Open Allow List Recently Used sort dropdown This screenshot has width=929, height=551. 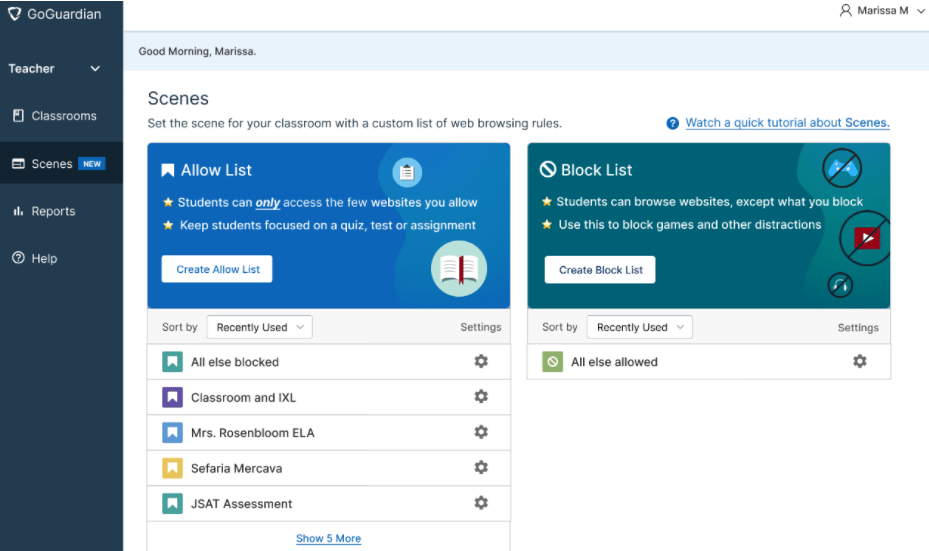260,327
